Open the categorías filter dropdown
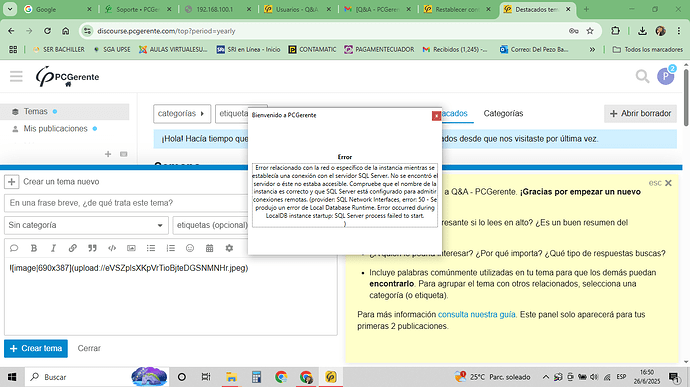690x387 pixels. pyautogui.click(x=182, y=114)
